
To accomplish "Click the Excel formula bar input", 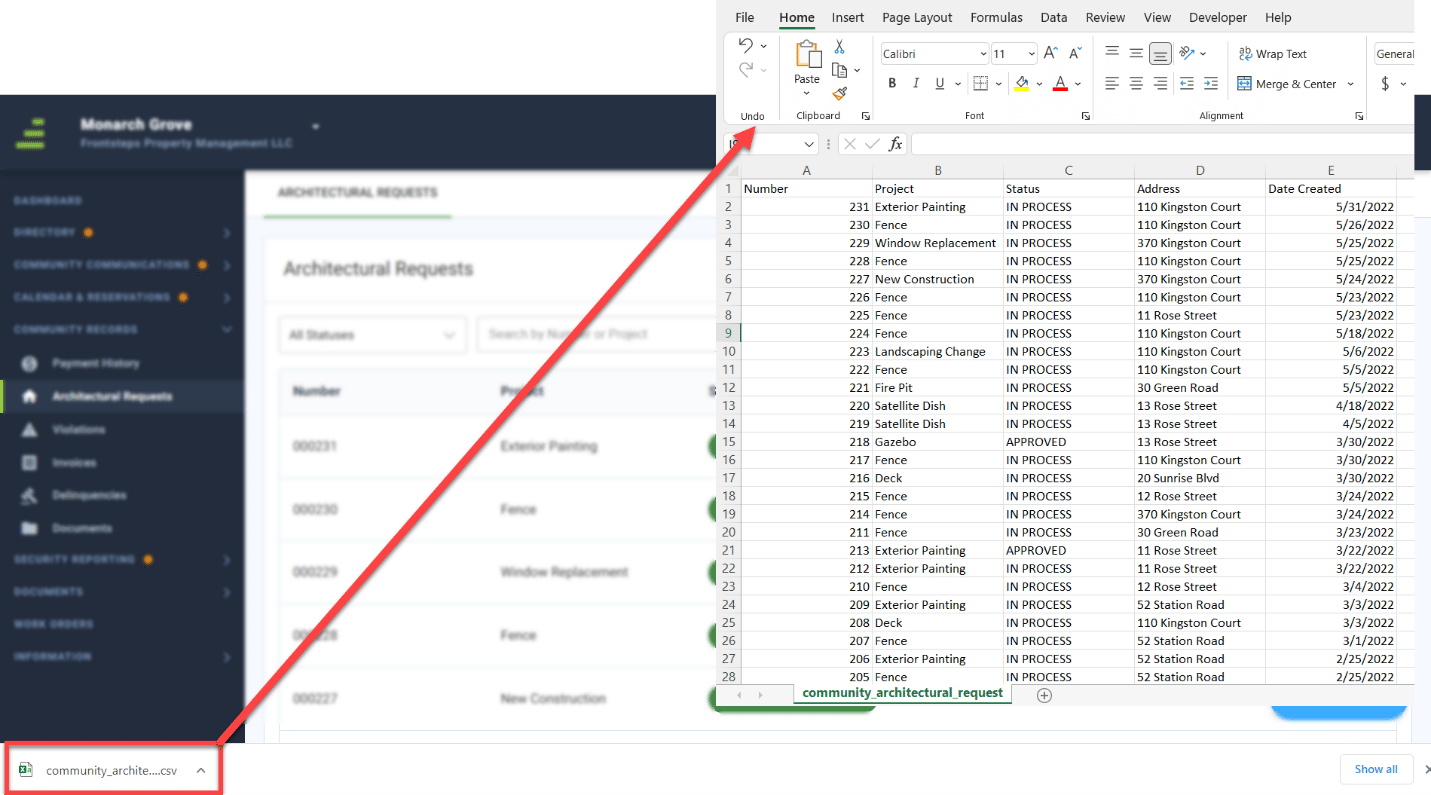I will [1162, 144].
